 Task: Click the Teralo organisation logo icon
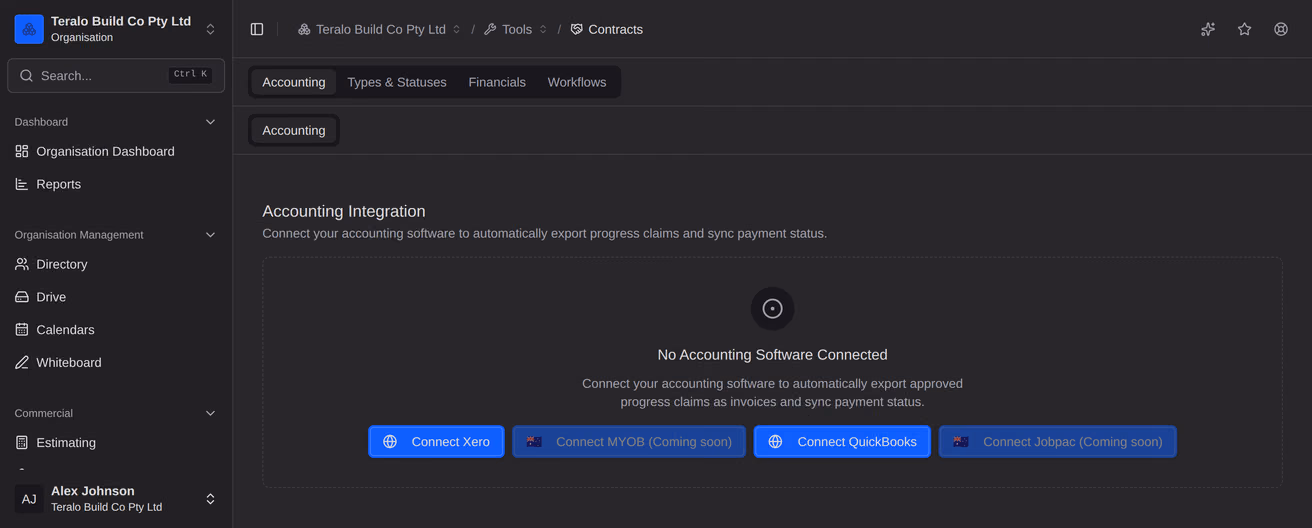pyautogui.click(x=29, y=29)
